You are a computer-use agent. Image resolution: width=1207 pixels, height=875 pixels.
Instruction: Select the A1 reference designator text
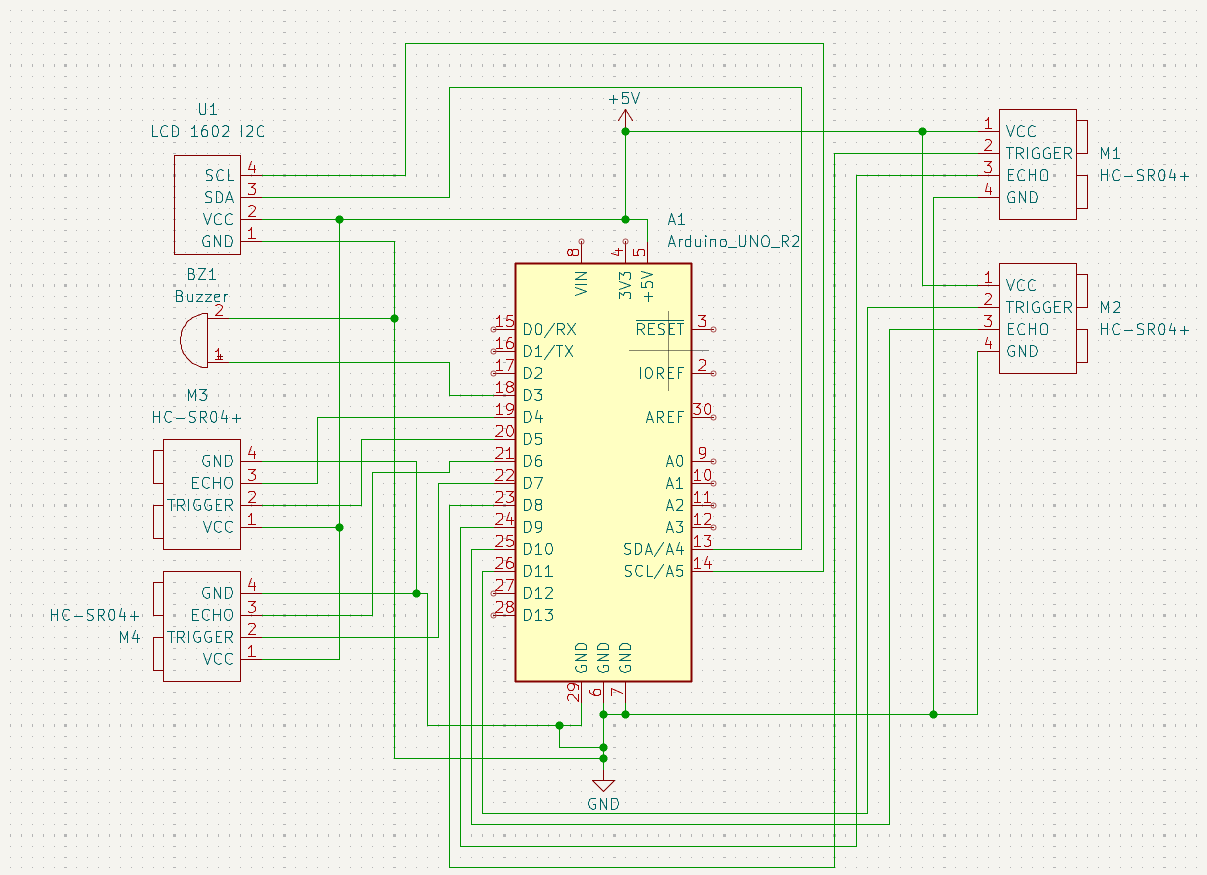point(676,219)
